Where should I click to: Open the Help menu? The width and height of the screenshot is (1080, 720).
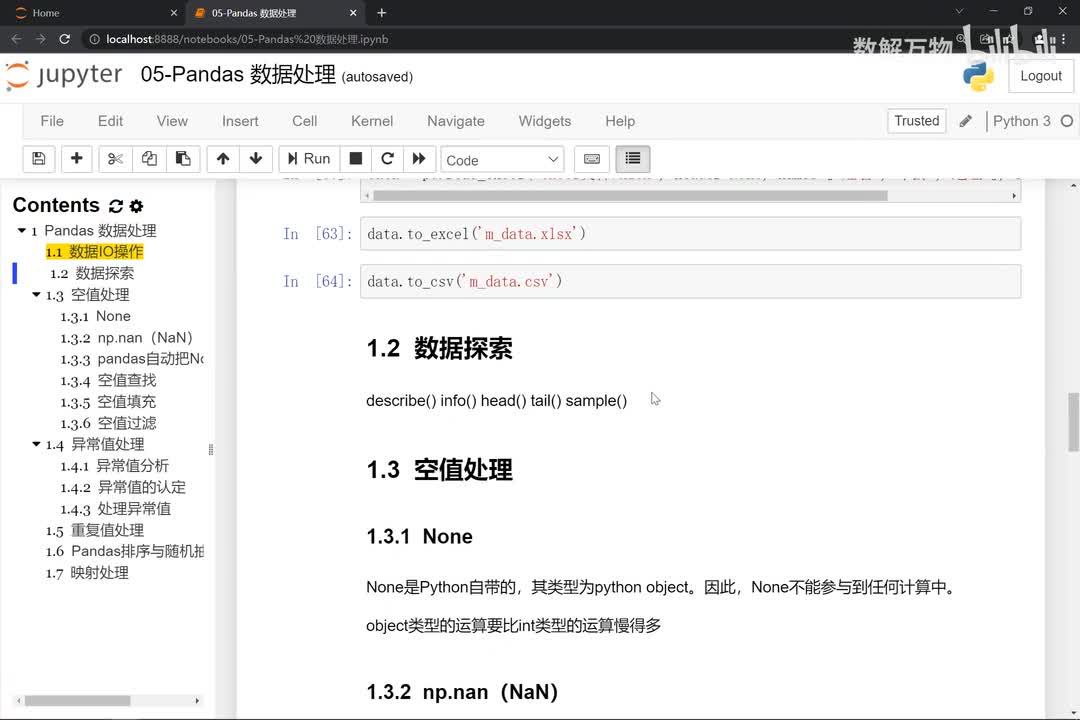(620, 121)
